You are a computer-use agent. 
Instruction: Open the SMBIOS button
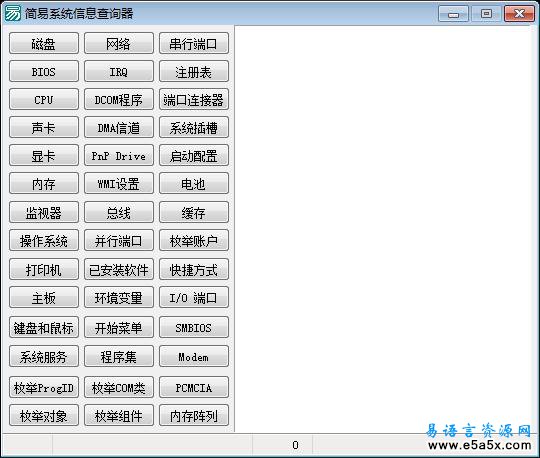194,327
